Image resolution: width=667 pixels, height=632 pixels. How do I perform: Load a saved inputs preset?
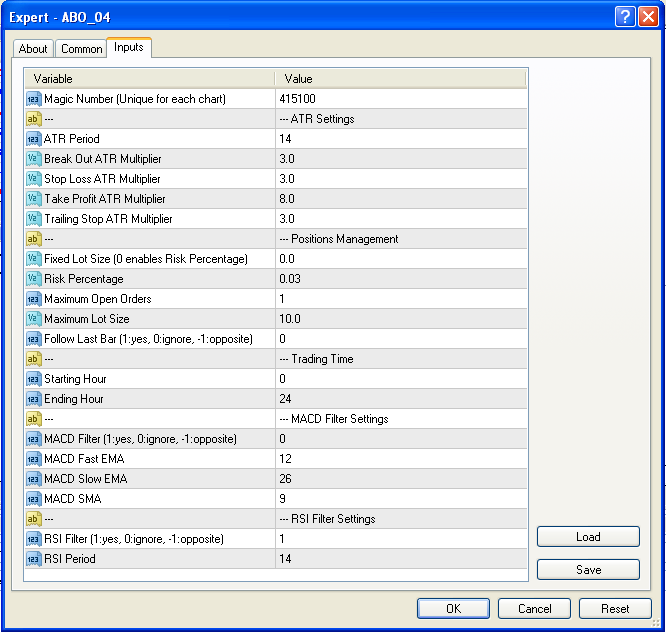588,537
